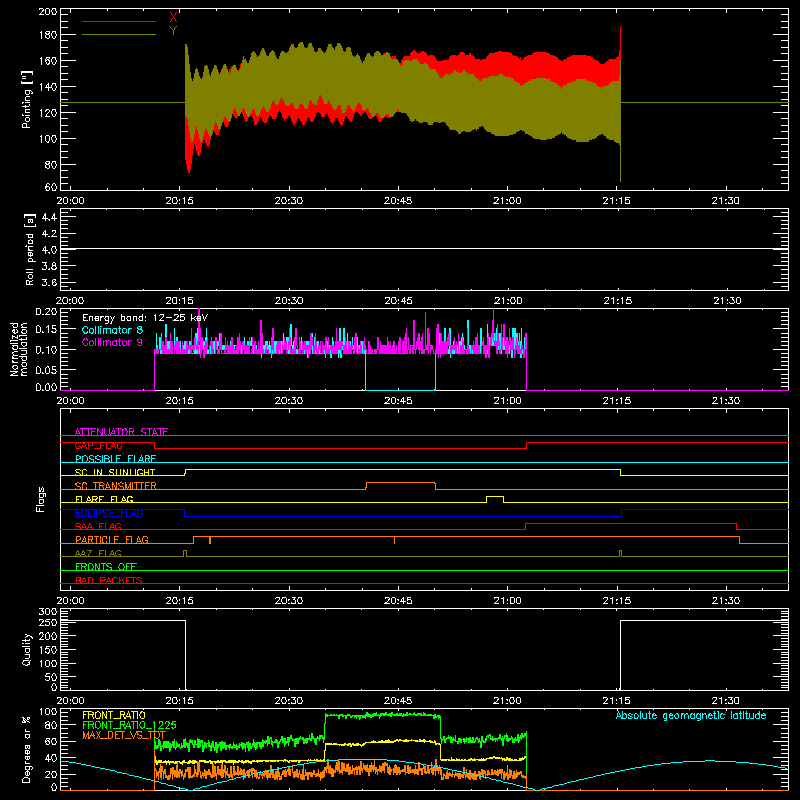Click the PARTICLE_FLAG spike near 20:45
Viewport: 800px width, 800px height.
pos(394,540)
